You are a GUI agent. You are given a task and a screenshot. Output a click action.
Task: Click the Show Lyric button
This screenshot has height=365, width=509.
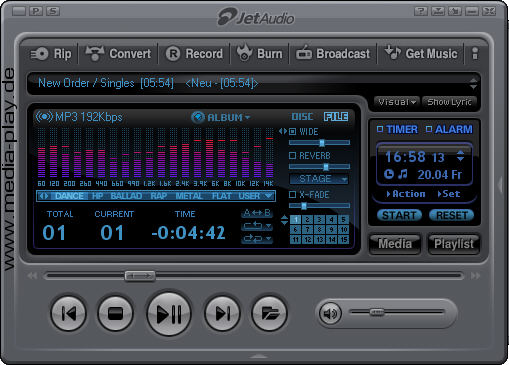click(449, 102)
